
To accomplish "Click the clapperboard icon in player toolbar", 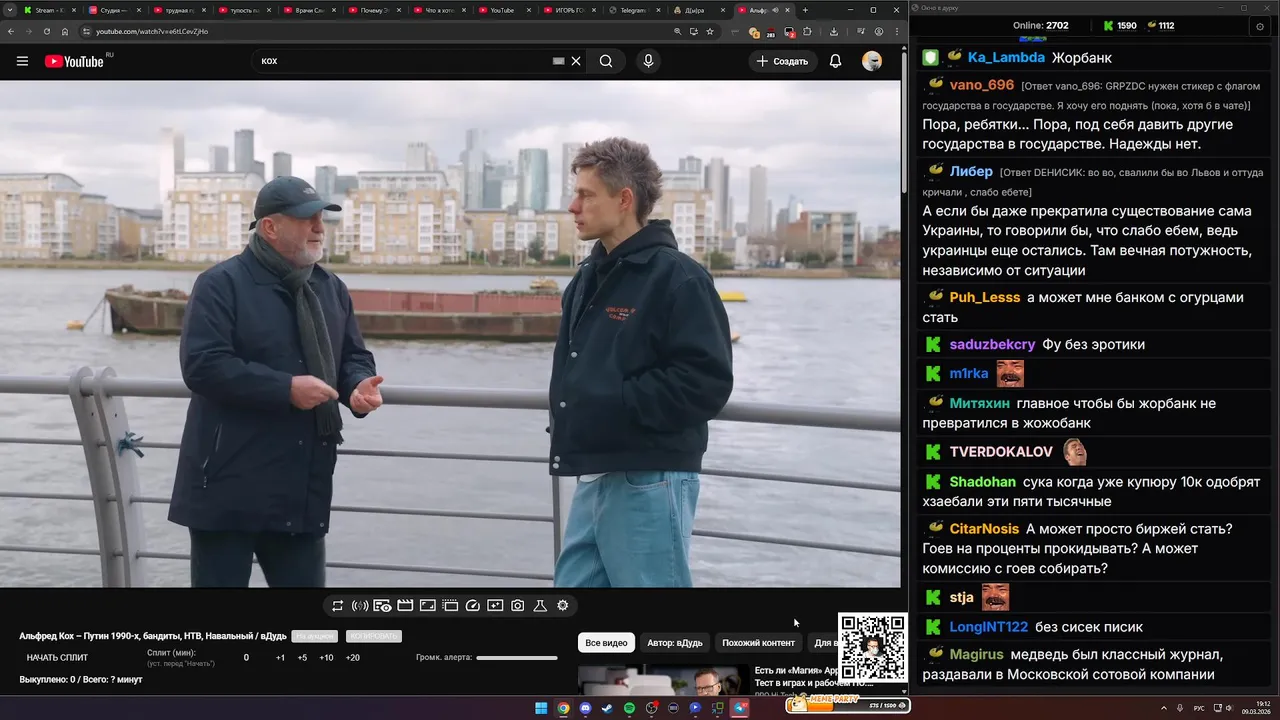I will tap(405, 605).
